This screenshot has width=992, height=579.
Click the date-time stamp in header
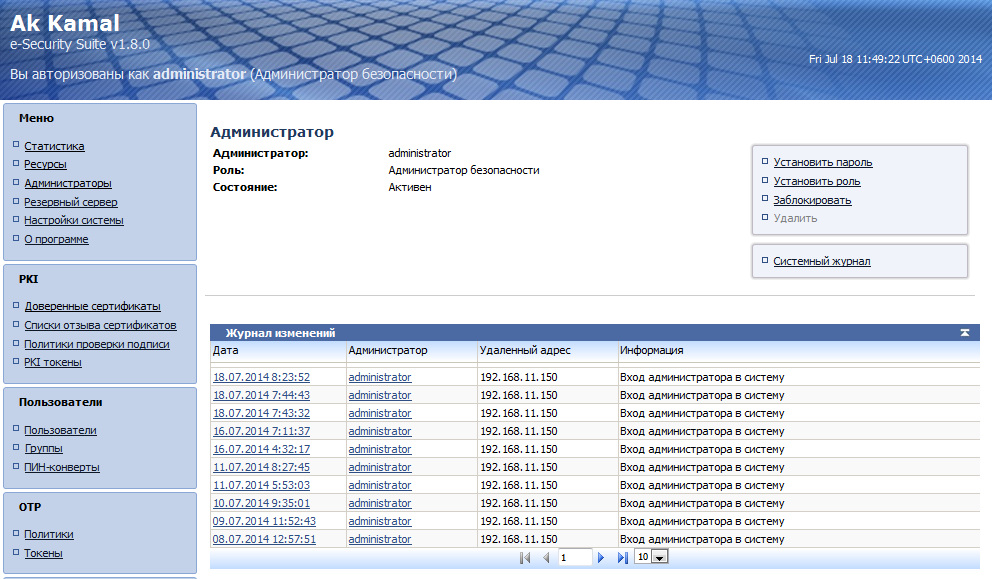pos(895,59)
